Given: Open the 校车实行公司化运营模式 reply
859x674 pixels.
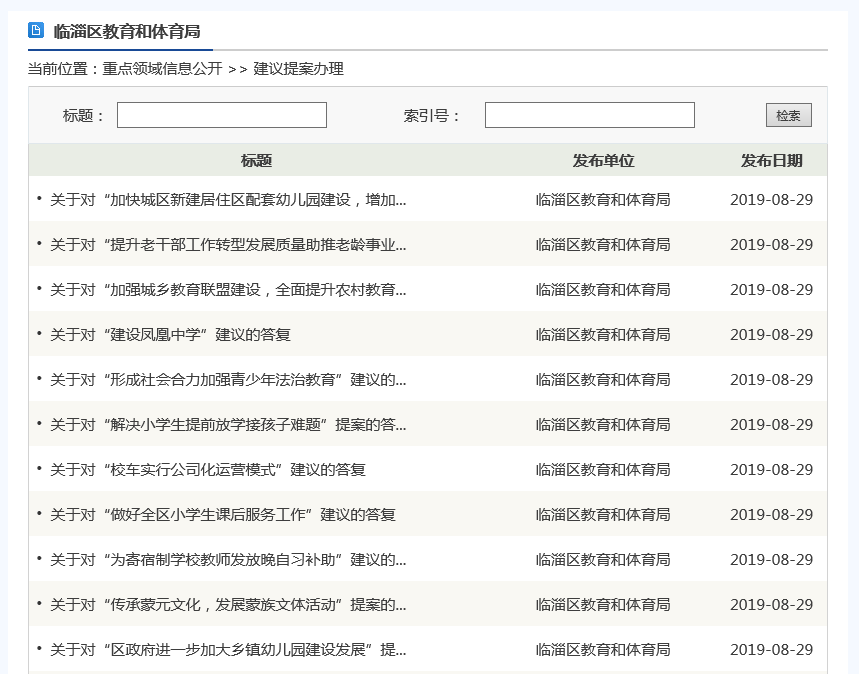Looking at the screenshot, I should pyautogui.click(x=208, y=470).
